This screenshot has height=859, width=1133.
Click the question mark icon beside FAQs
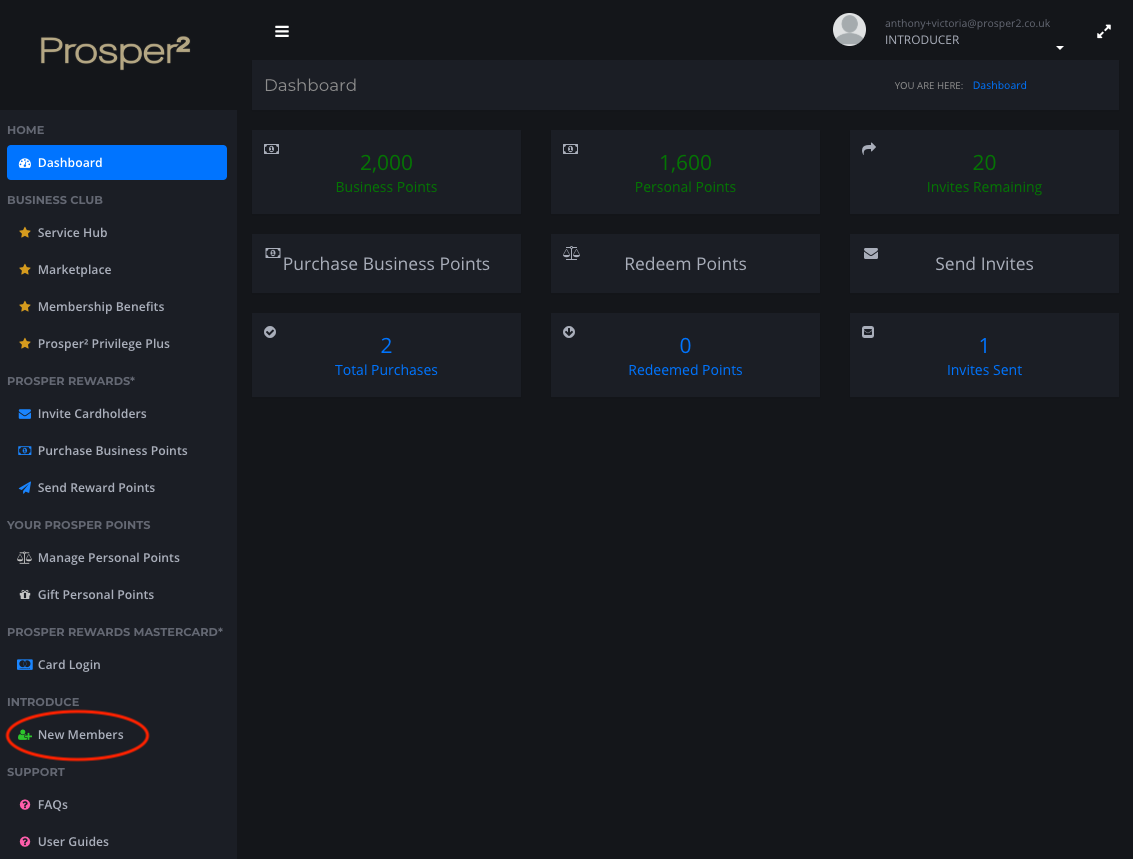click(x=25, y=805)
